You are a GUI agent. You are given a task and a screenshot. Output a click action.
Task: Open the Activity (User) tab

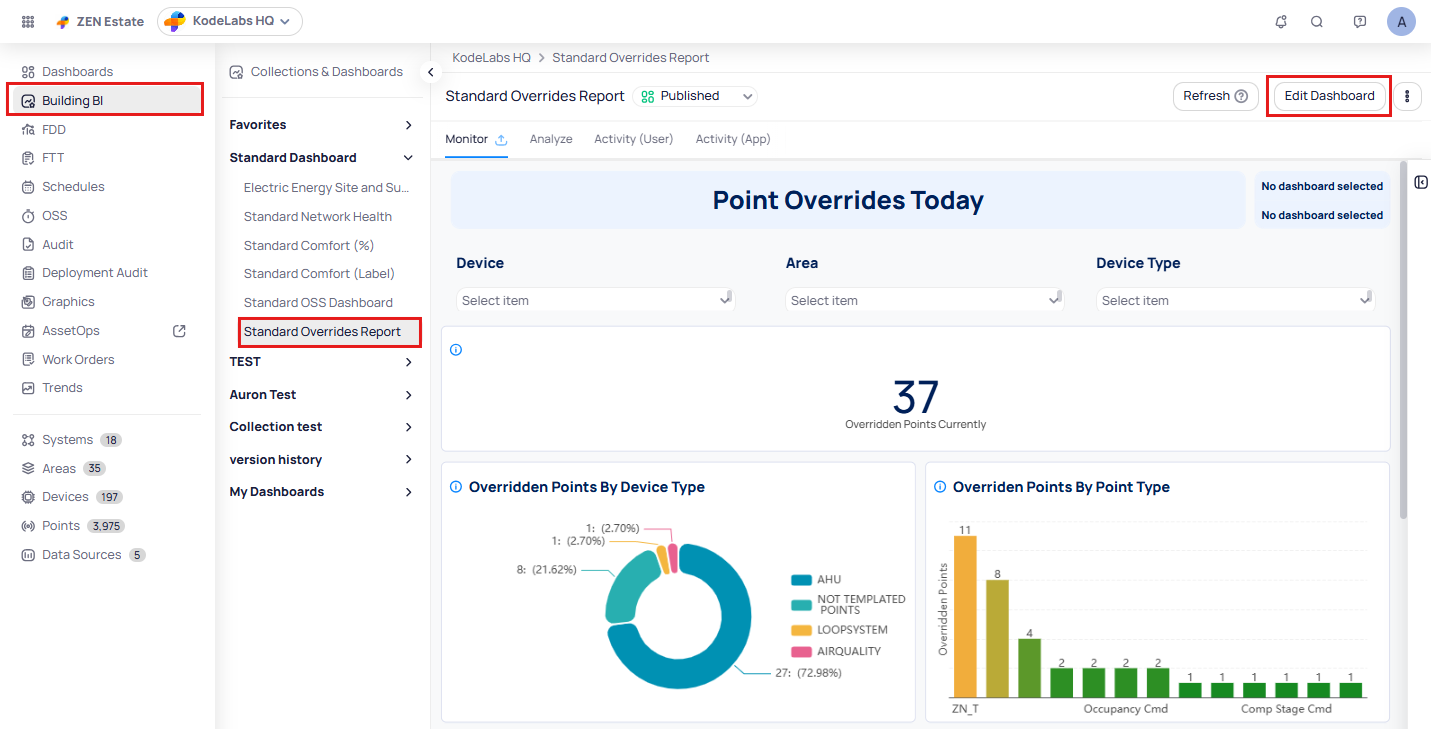[x=633, y=139]
